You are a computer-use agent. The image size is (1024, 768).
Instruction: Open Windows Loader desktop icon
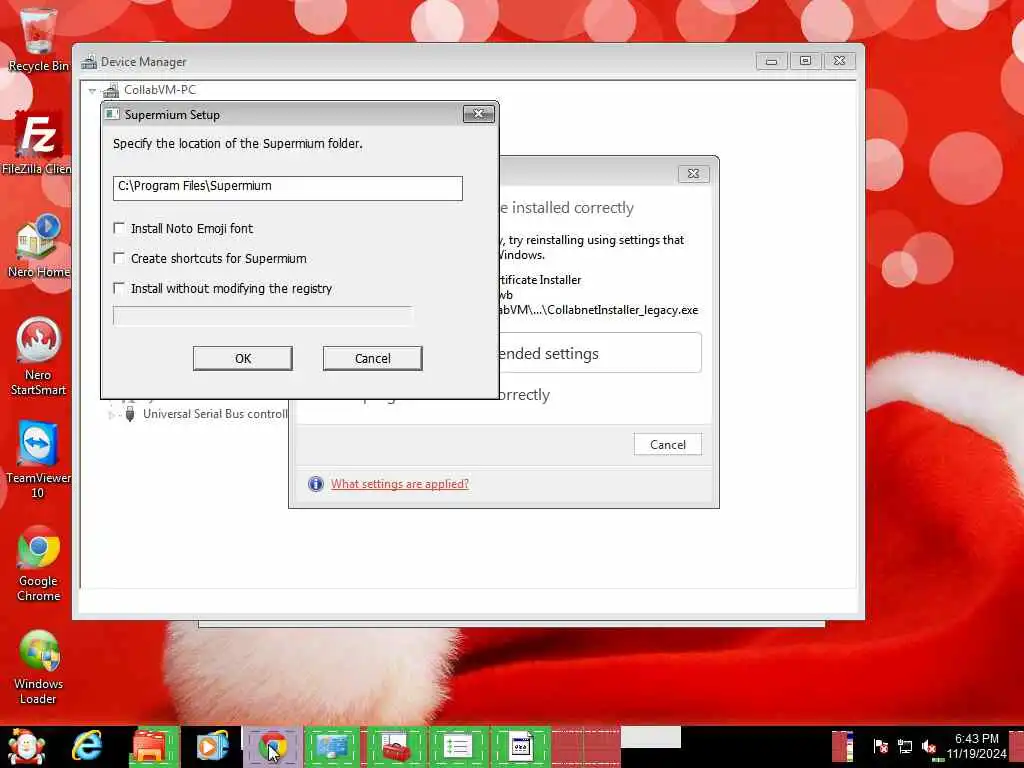(x=38, y=666)
